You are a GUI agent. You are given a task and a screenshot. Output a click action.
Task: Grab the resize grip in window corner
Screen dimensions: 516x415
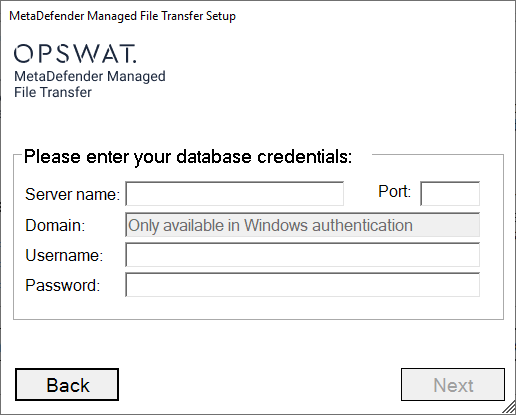coord(509,408)
